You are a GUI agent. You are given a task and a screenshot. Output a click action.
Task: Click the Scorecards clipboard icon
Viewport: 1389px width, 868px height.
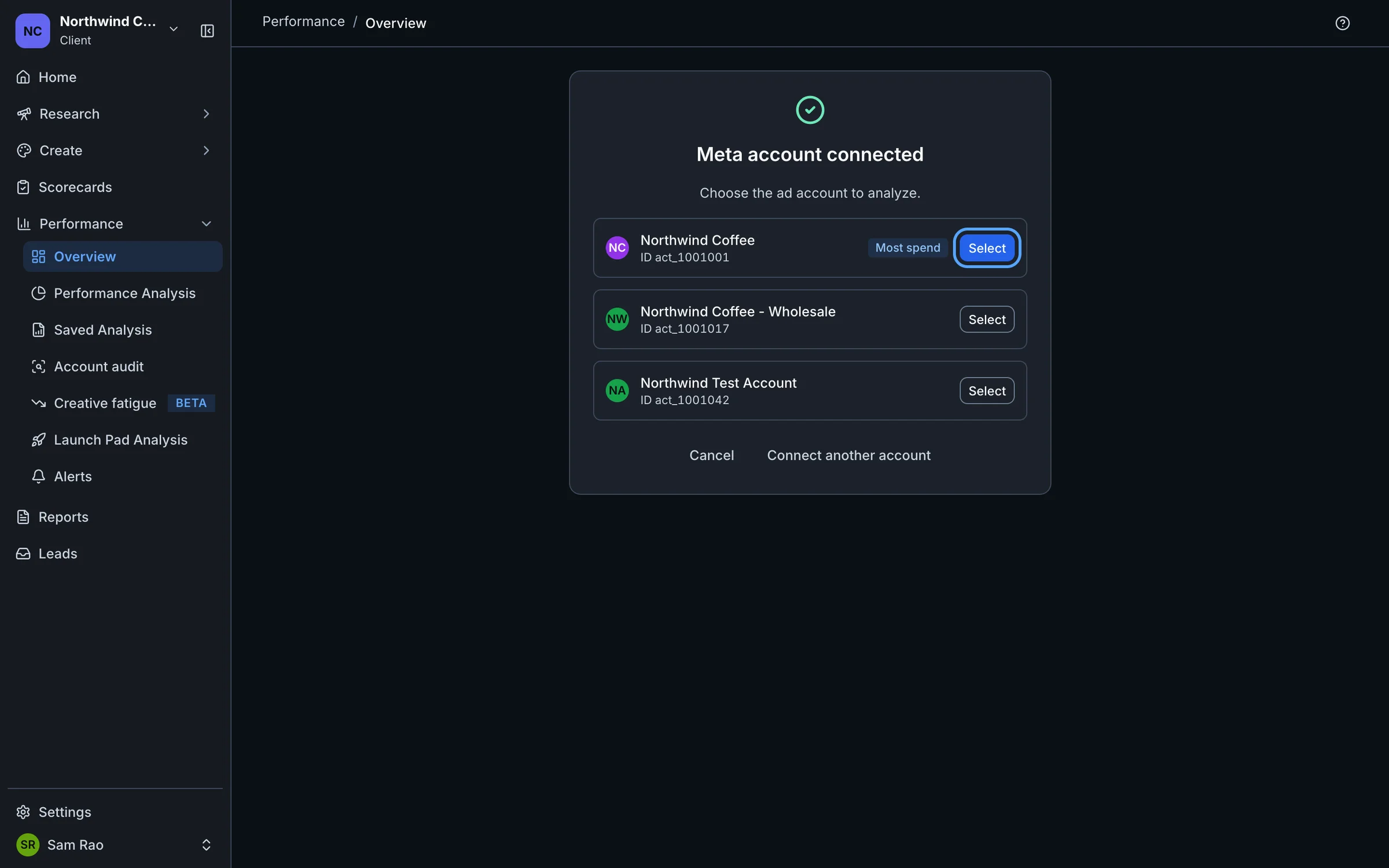[x=23, y=187]
